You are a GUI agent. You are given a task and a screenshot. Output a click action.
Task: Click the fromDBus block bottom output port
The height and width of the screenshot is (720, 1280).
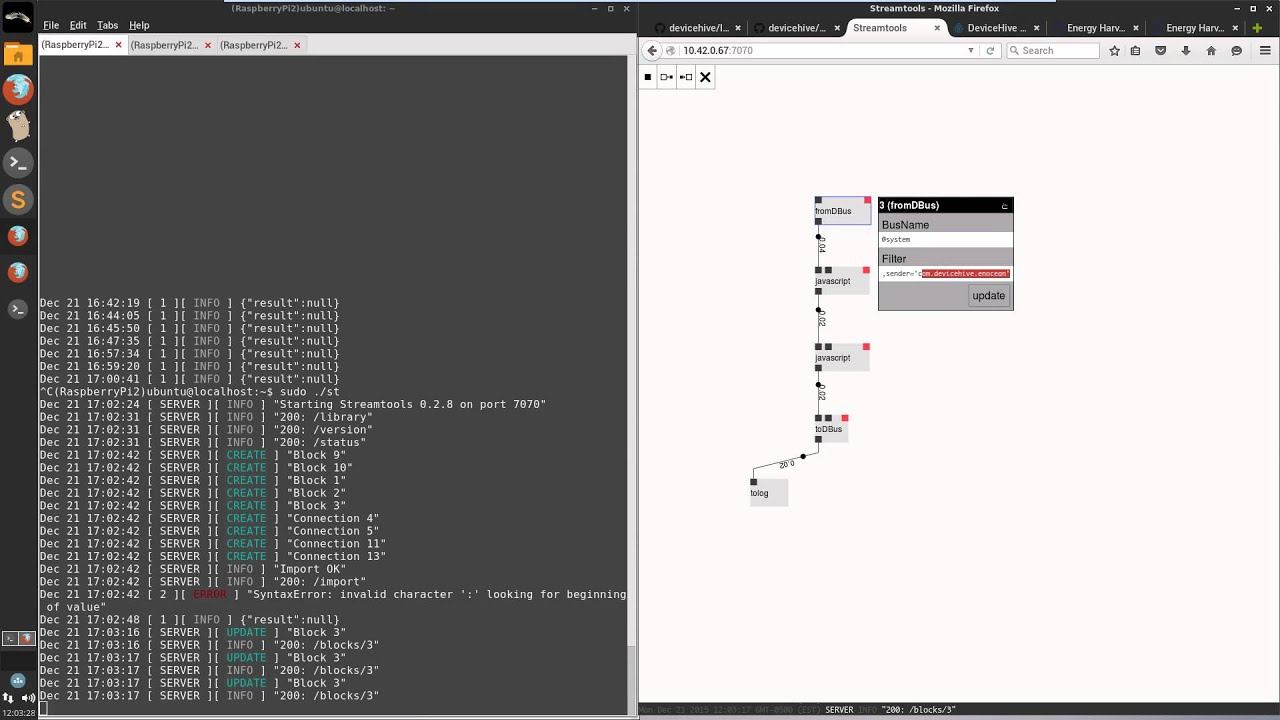[818, 222]
